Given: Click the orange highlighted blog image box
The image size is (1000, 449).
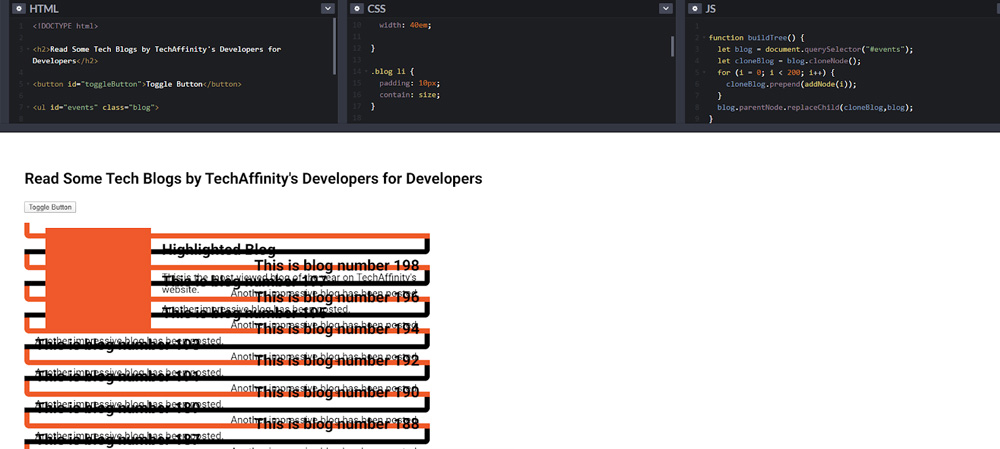Looking at the screenshot, I should pos(98,279).
